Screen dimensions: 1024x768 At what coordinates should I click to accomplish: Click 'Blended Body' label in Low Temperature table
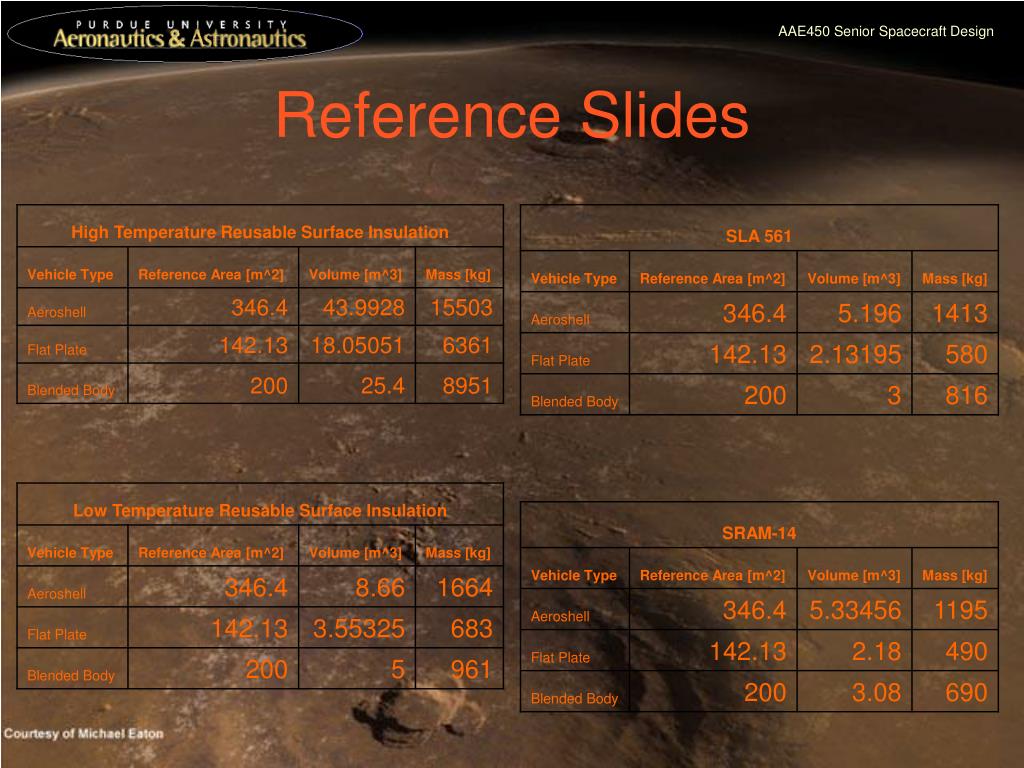click(71, 676)
